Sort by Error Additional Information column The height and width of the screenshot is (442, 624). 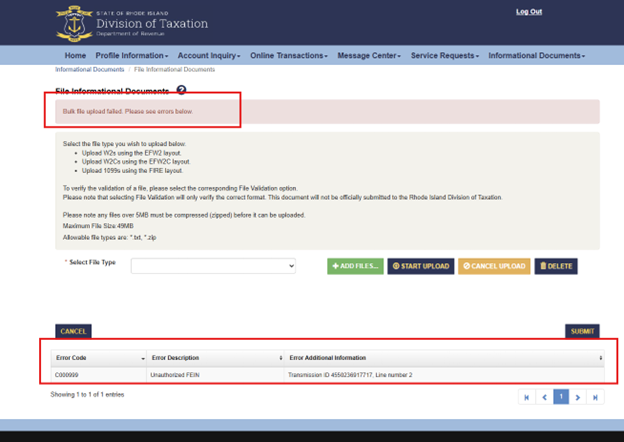[444, 358]
